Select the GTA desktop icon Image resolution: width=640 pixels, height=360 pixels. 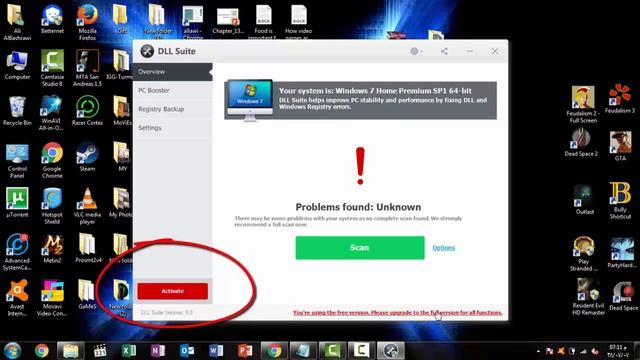click(620, 146)
